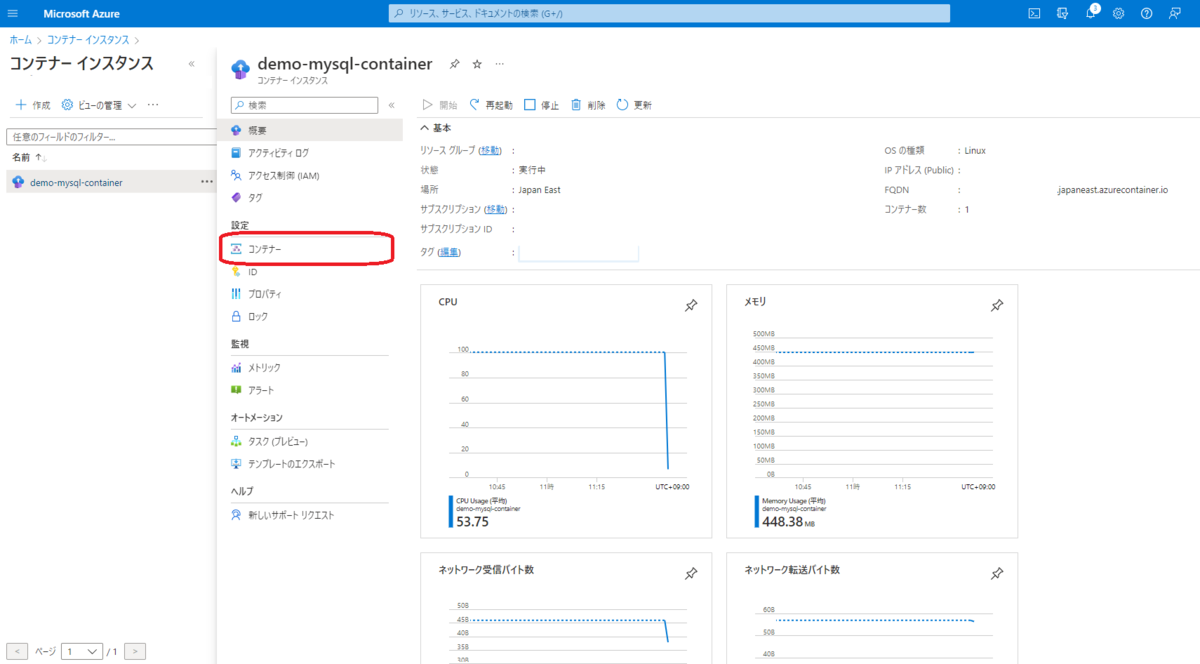Click the 停止 stop toolbar button

[x=541, y=105]
